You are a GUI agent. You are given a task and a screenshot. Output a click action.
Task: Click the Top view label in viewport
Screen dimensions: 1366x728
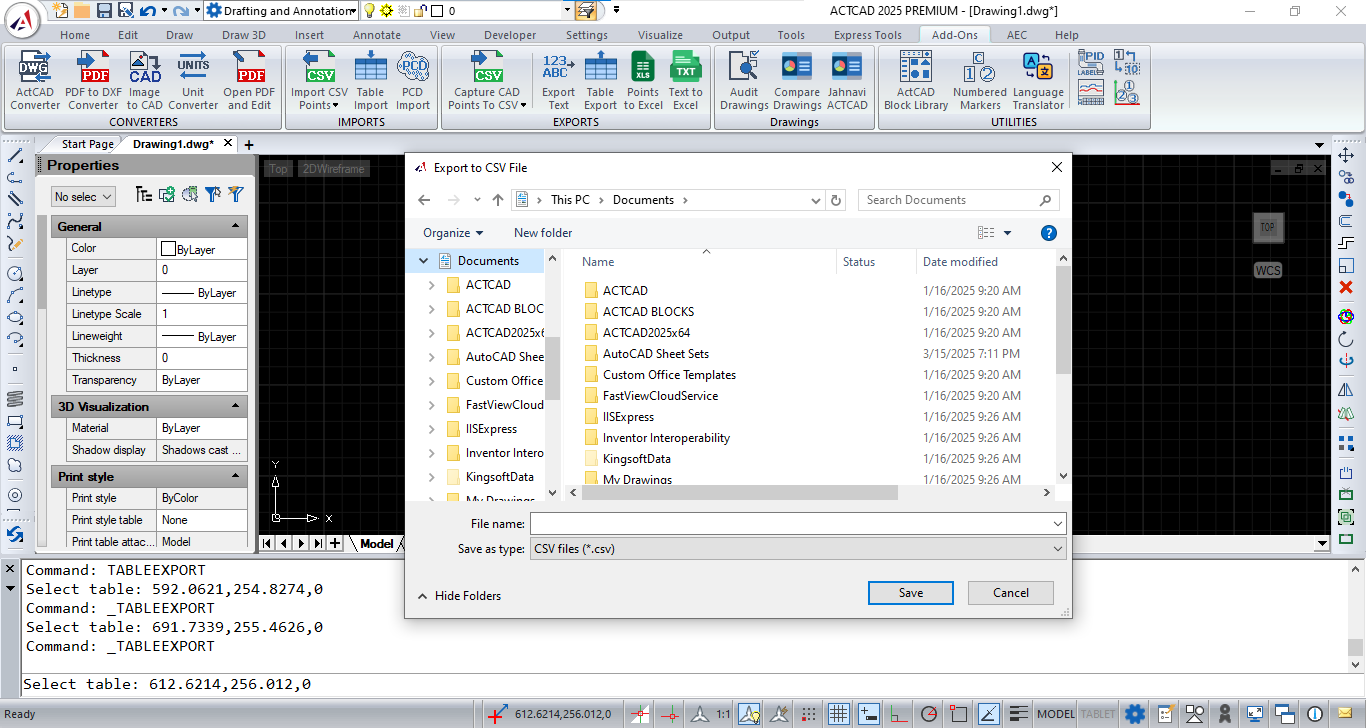click(278, 169)
